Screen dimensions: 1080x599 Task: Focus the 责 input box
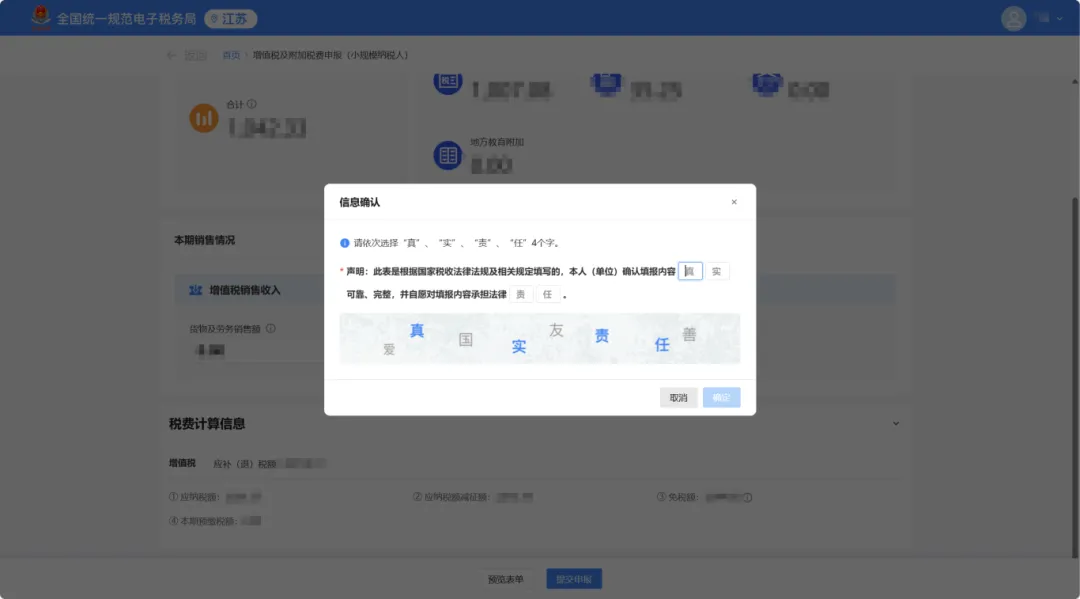tap(520, 295)
